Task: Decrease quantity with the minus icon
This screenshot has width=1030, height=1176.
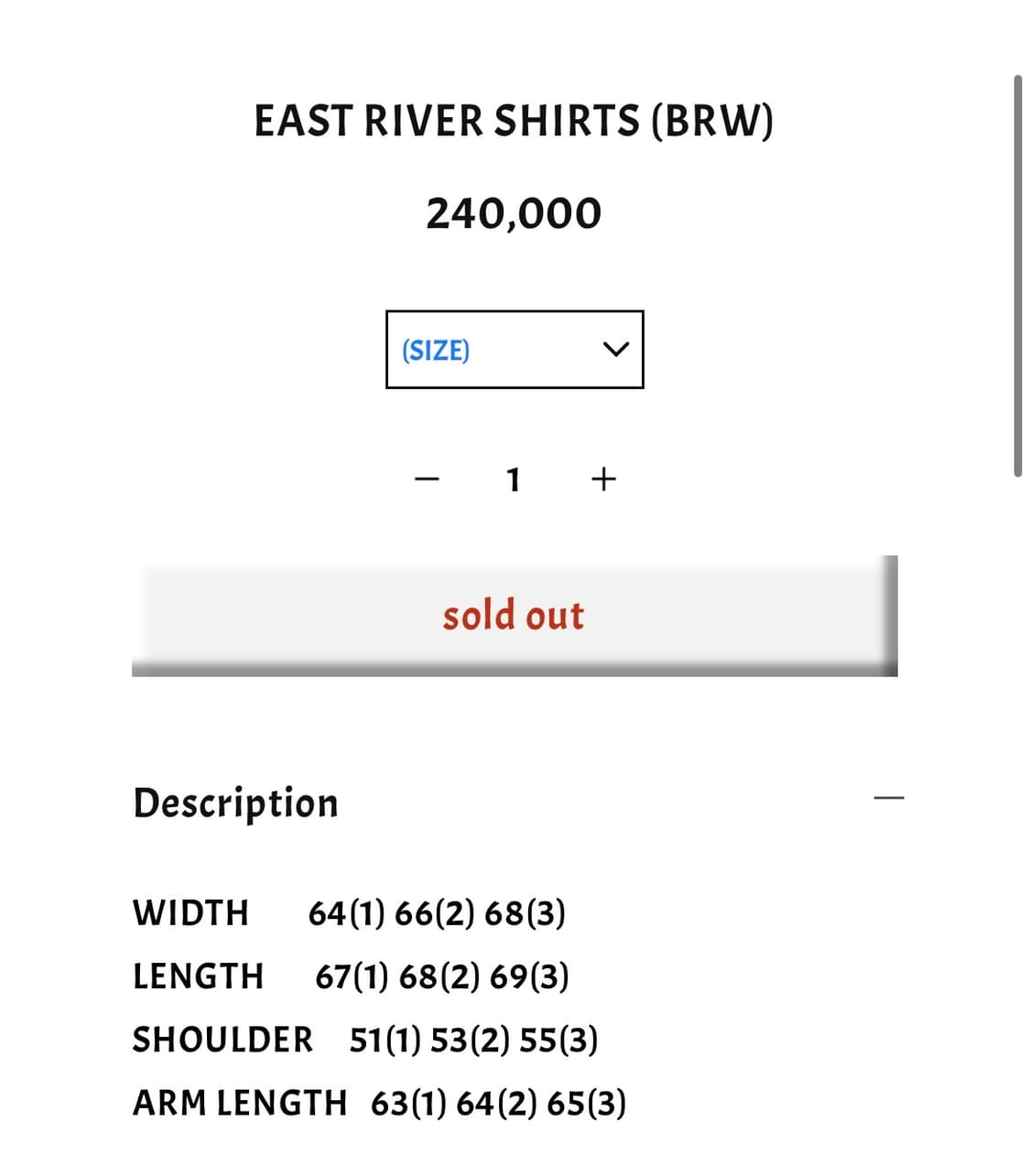Action: pos(427,479)
